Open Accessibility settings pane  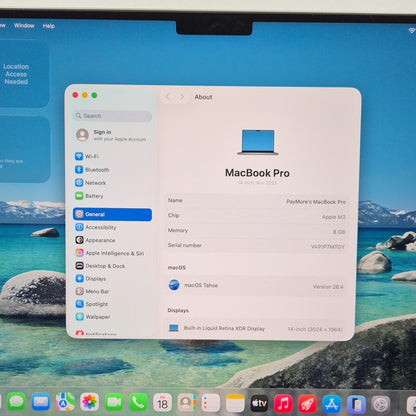[x=96, y=227]
